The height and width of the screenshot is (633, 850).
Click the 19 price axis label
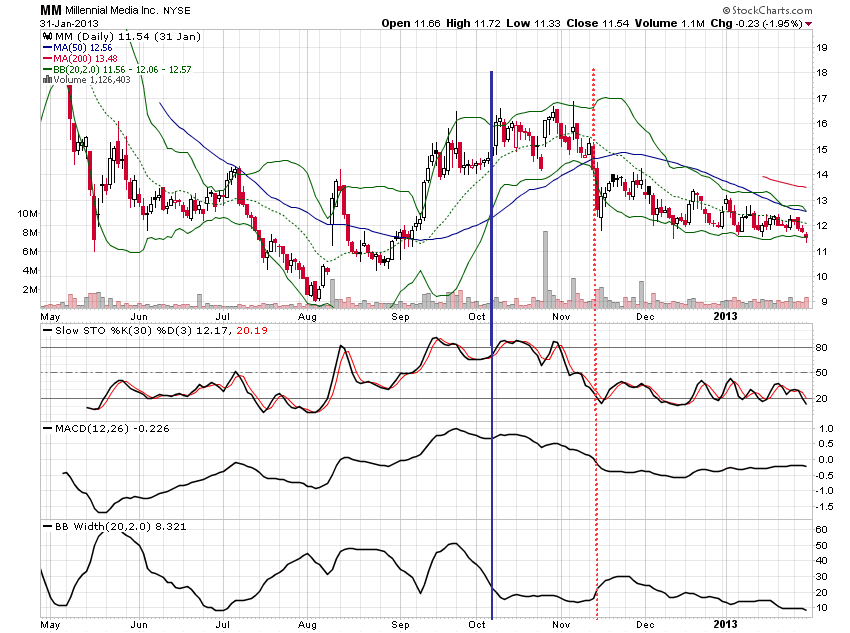pos(822,47)
